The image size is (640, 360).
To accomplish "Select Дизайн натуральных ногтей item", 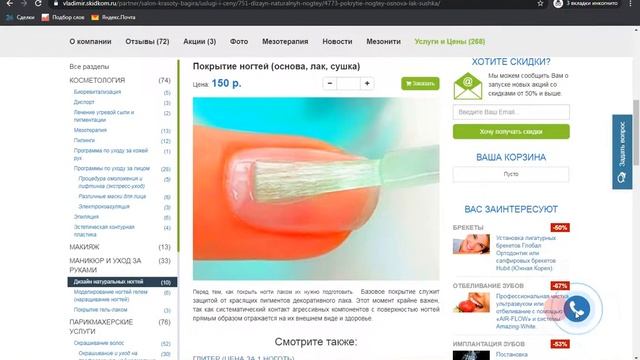I will tap(122, 282).
